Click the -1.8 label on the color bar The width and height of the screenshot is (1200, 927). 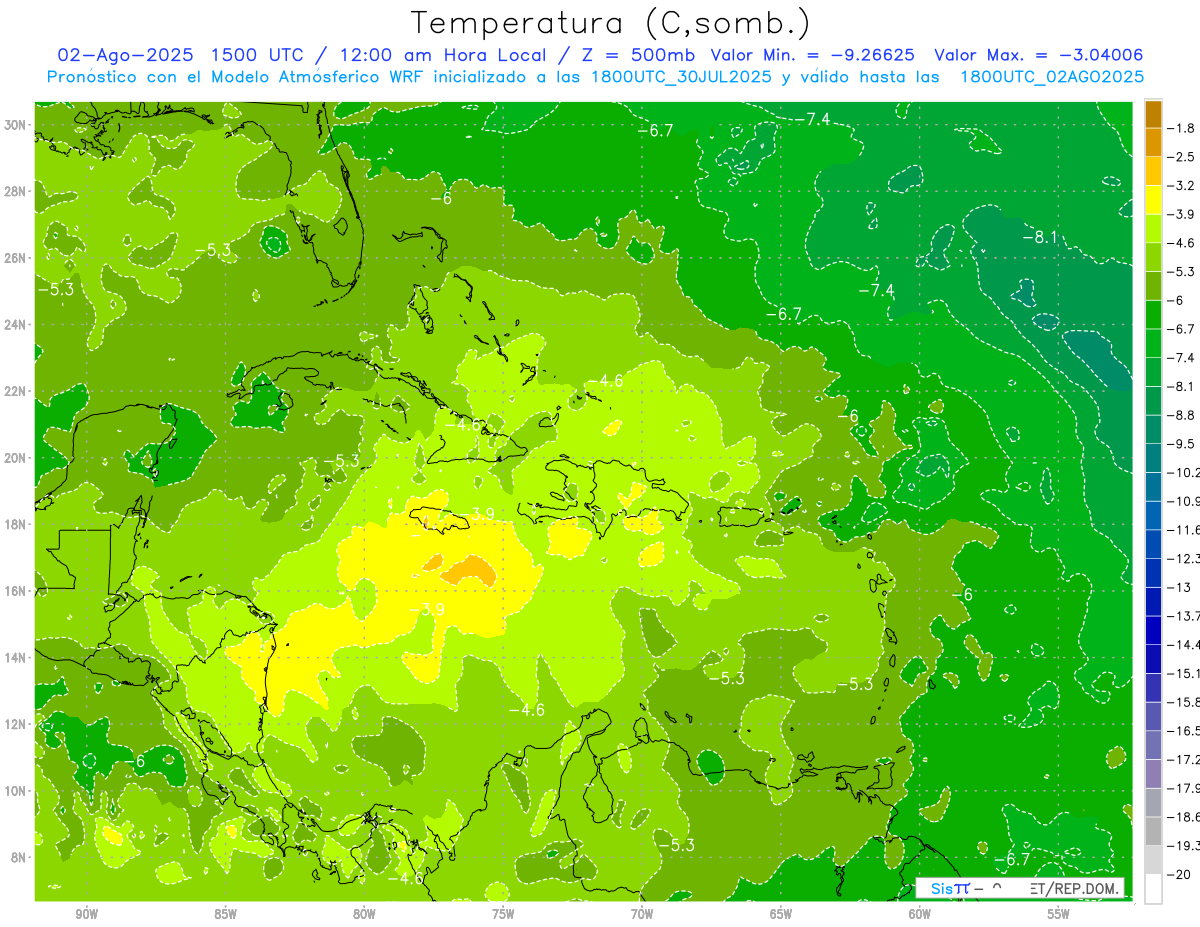(1181, 128)
